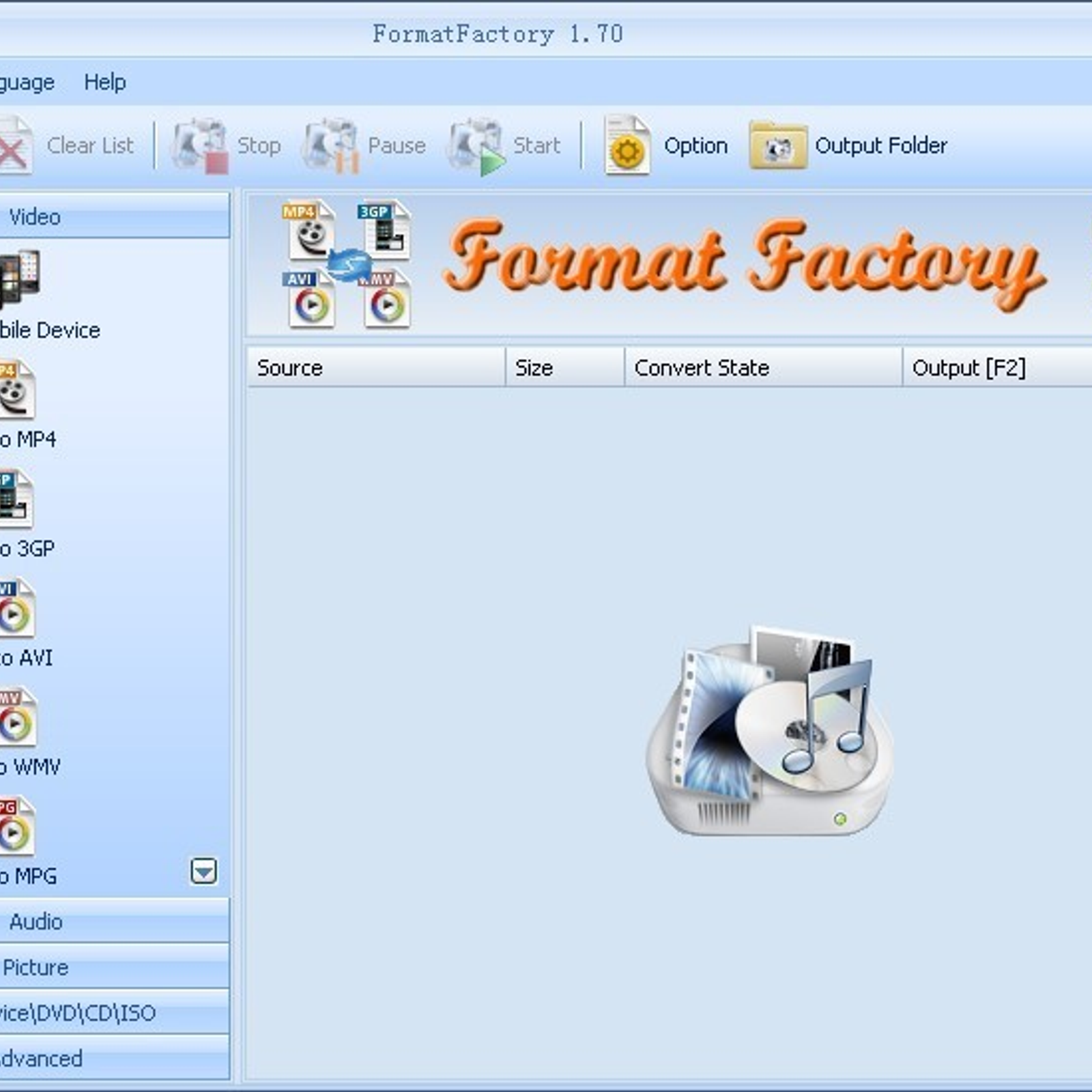Screen dimensions: 1092x1092
Task: Click the 'to 3GP' text label
Action: coord(27,549)
